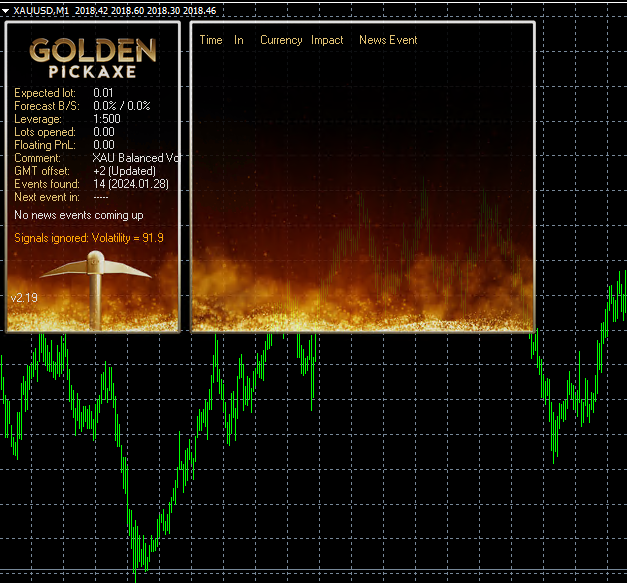The height and width of the screenshot is (583, 627).
Task: Click the Golden Pickaxe logo
Action: pyautogui.click(x=92, y=58)
